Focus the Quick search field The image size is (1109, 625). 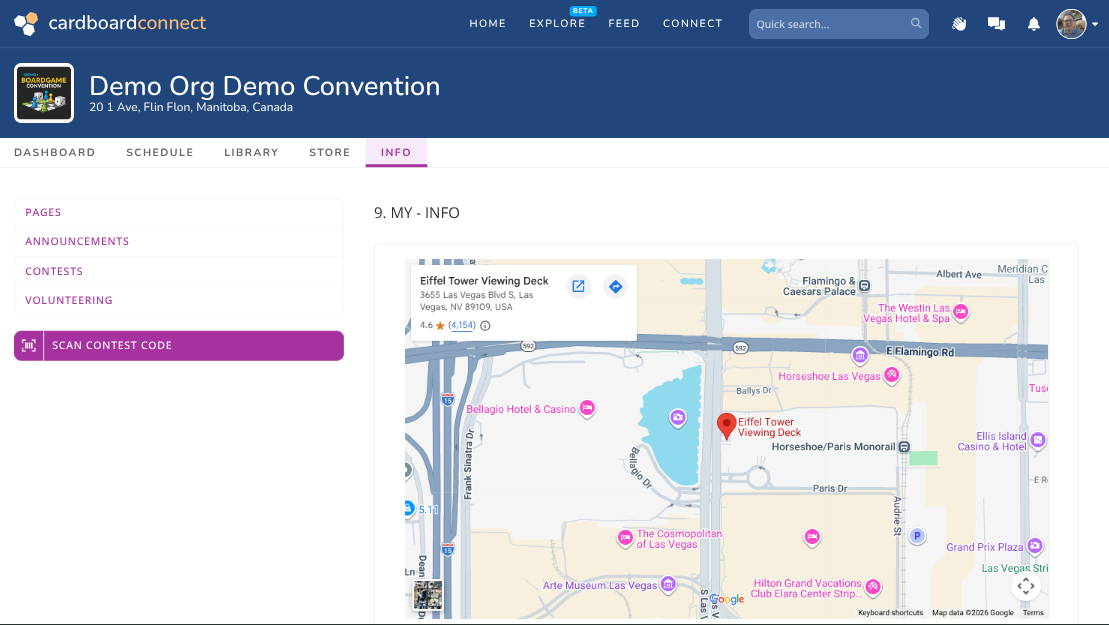(x=838, y=24)
